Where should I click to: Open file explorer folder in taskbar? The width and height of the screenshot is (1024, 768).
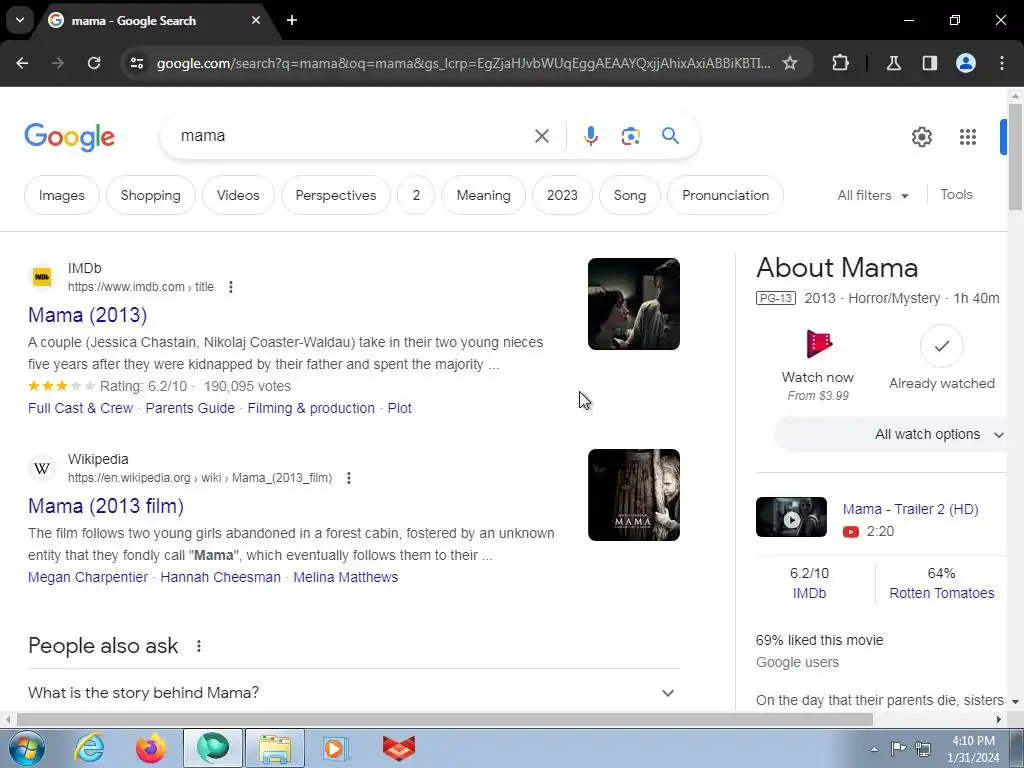tap(274, 748)
